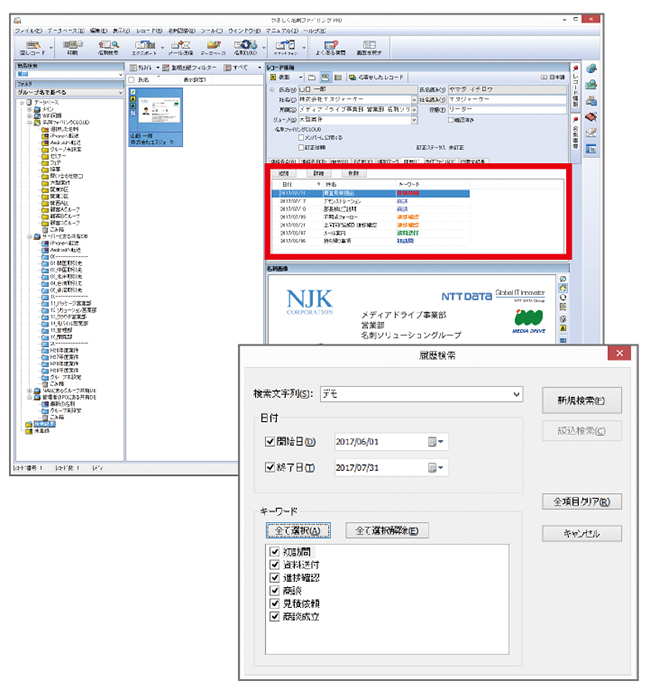This screenshot has height=690, width=650.
Task: Open the ツール menu
Action: coord(212,31)
